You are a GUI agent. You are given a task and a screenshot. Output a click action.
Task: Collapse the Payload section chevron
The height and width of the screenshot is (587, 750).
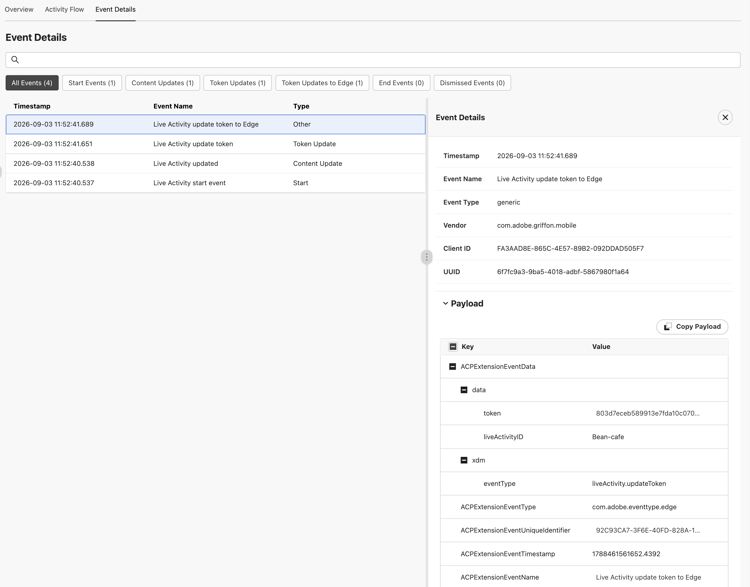445,303
